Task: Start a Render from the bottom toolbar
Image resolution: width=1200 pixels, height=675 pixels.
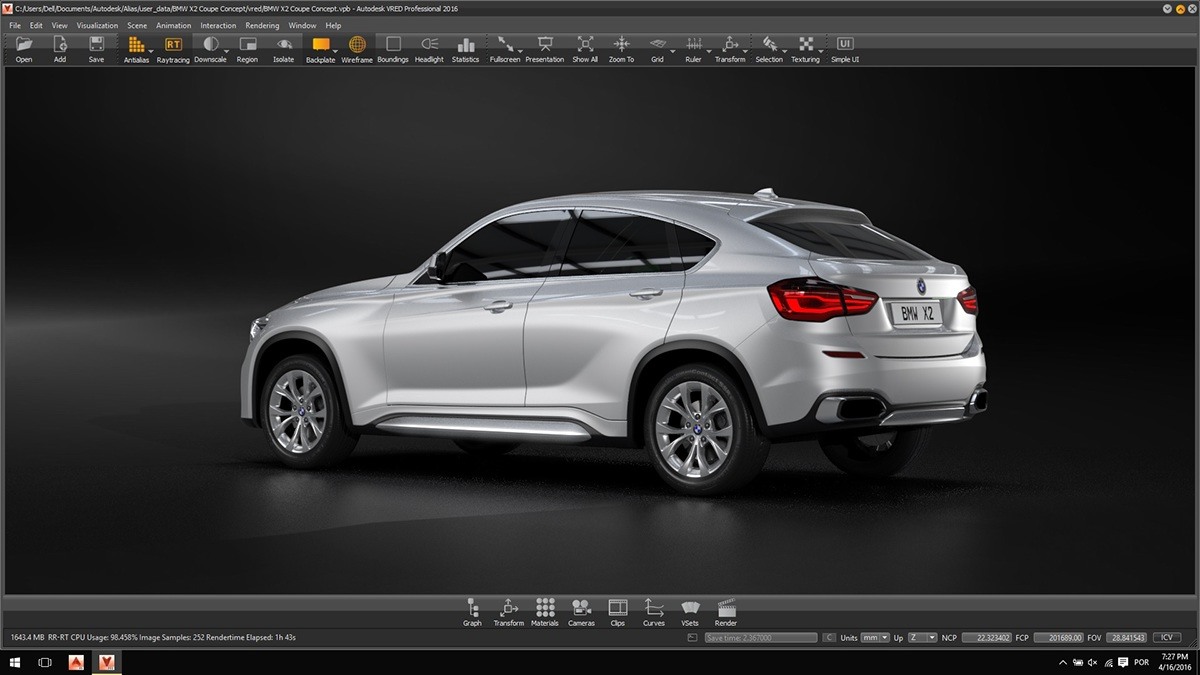Action: [x=725, y=608]
